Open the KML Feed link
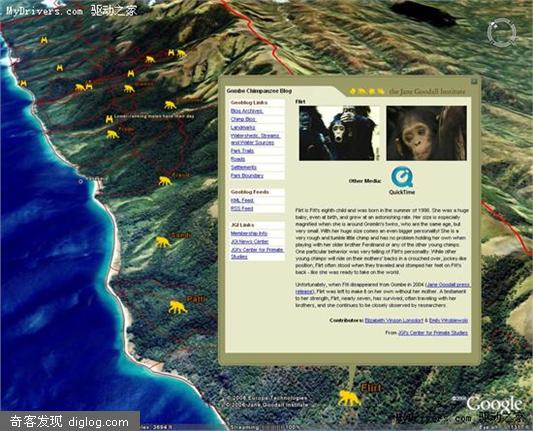The image size is (533, 431). point(242,201)
